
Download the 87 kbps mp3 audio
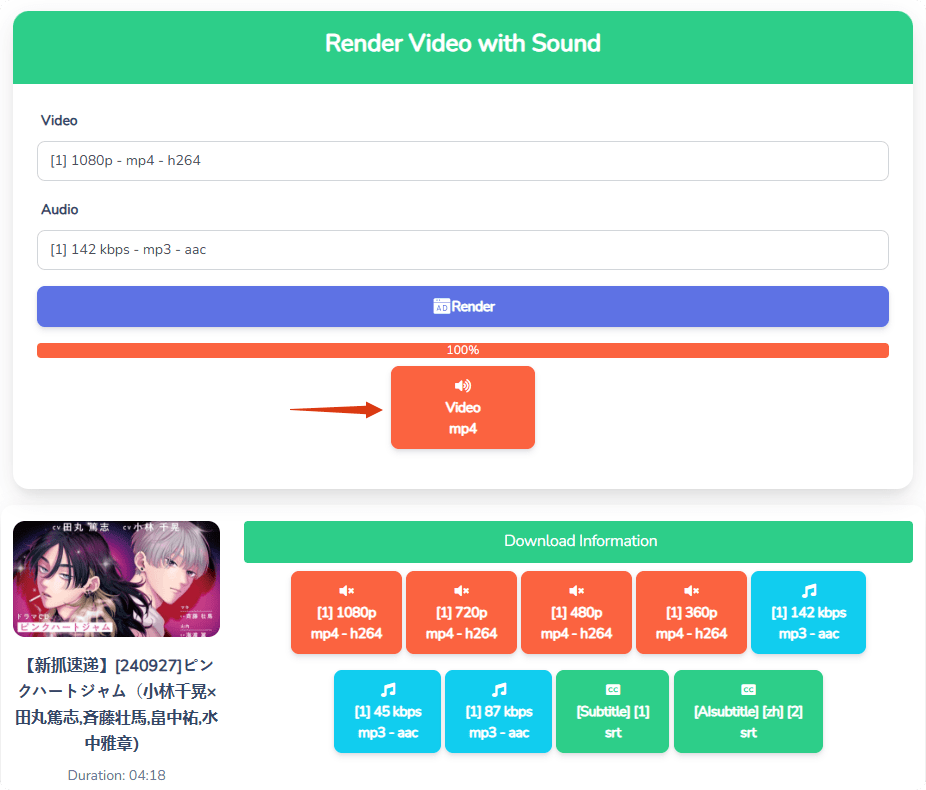(498, 712)
